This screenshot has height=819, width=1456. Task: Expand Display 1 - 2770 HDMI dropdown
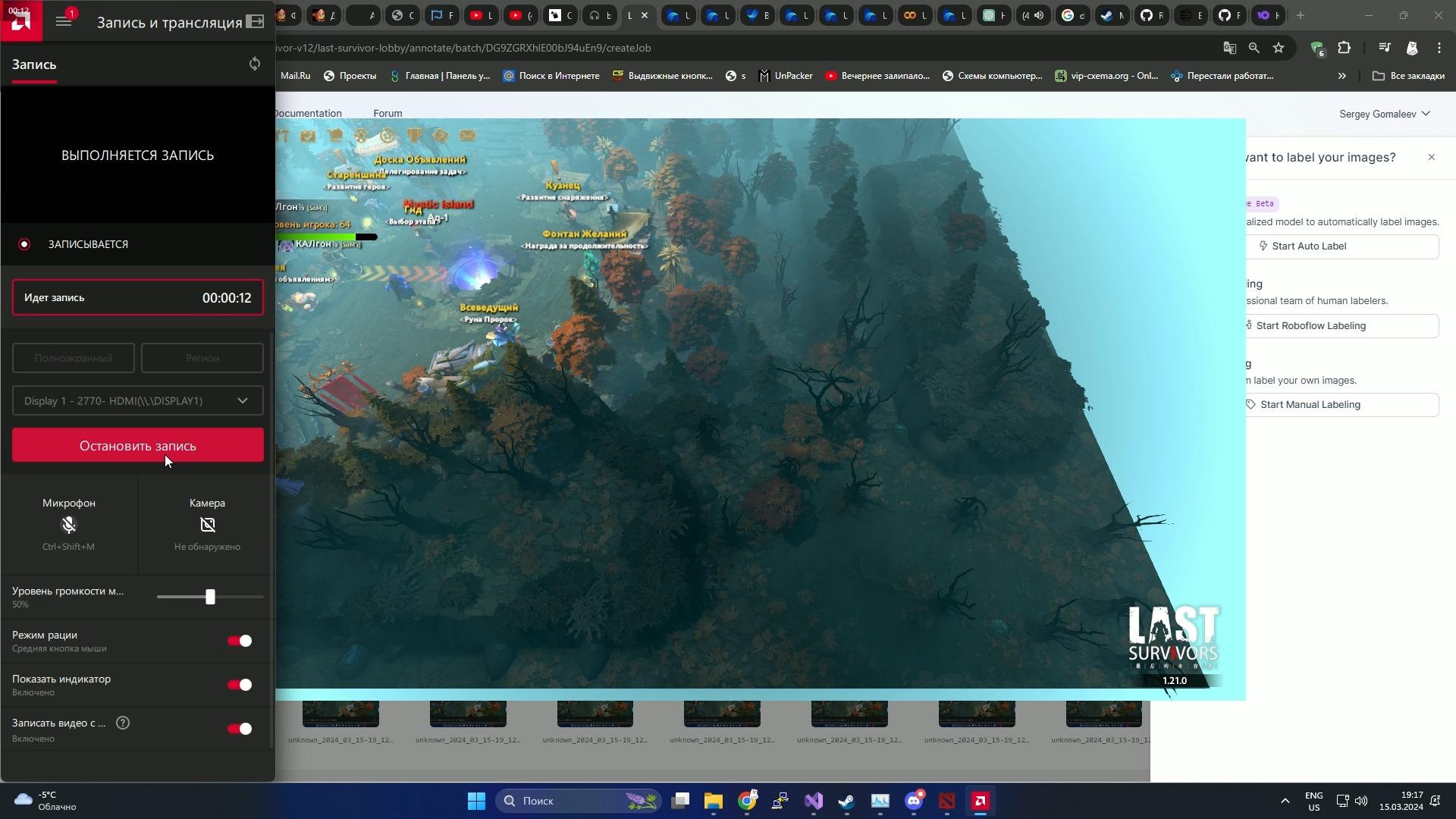(x=138, y=400)
